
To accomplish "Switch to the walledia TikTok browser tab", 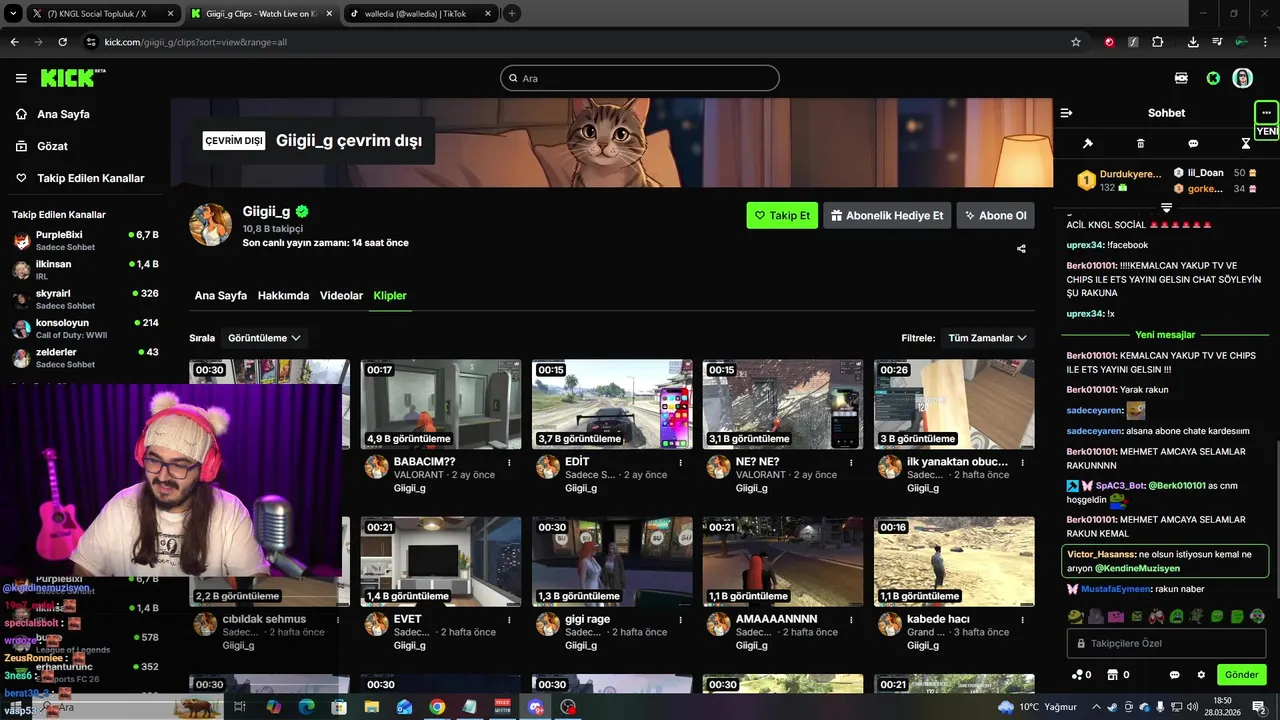I will tap(420, 14).
